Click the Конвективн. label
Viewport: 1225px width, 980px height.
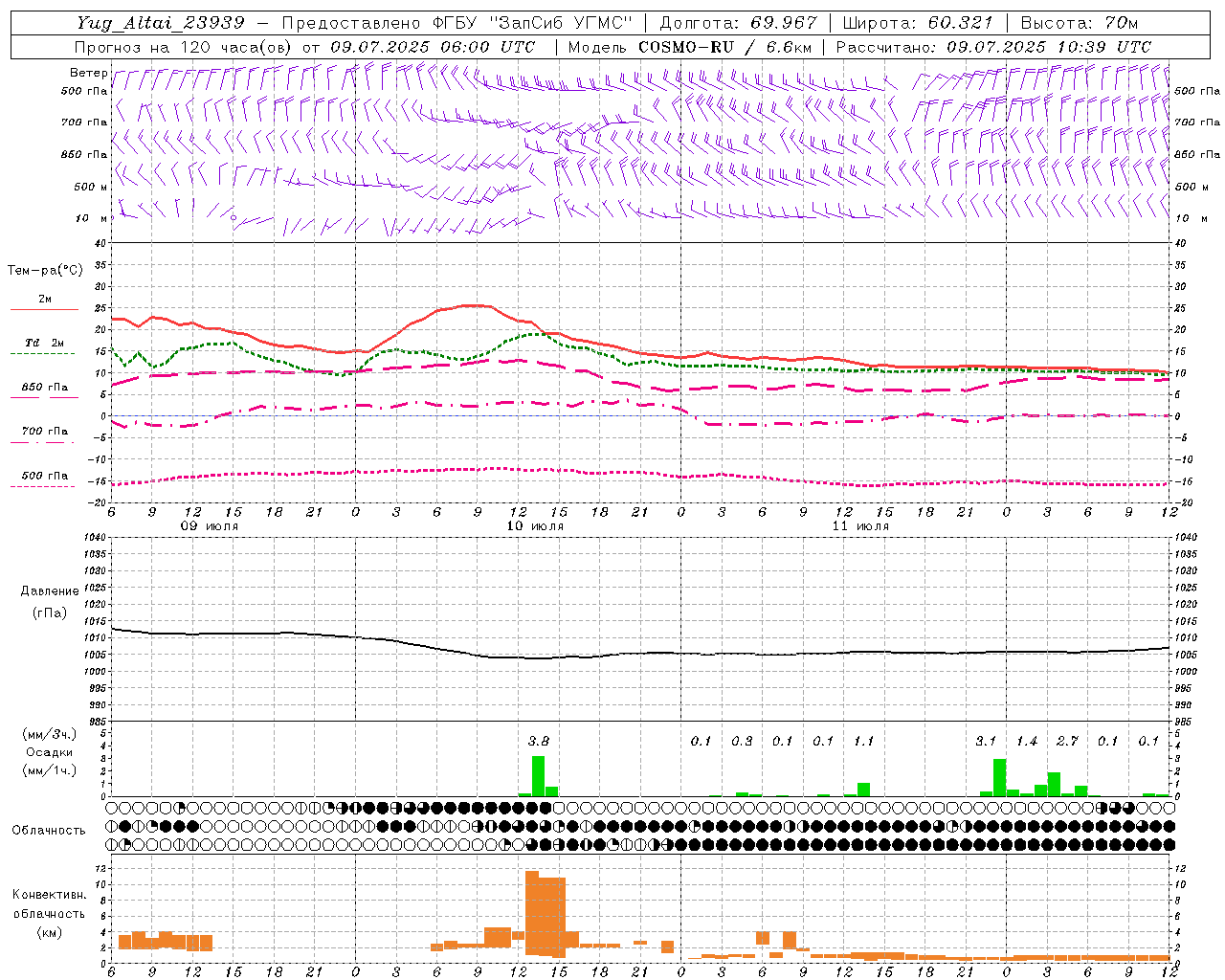click(49, 895)
